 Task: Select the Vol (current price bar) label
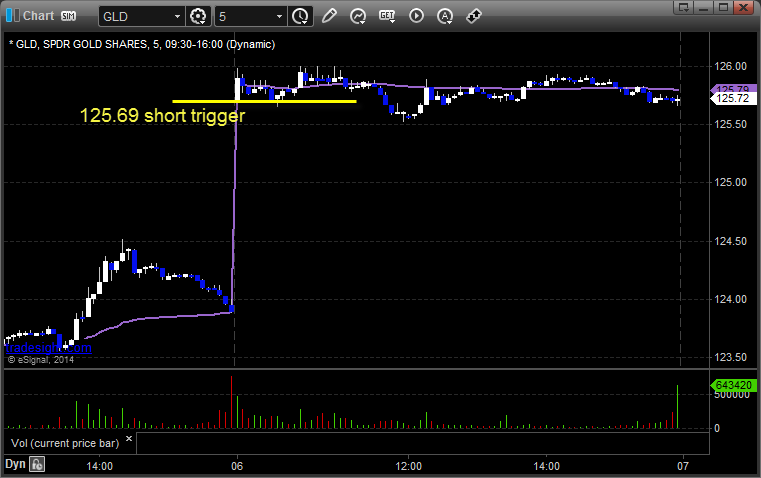[65, 443]
